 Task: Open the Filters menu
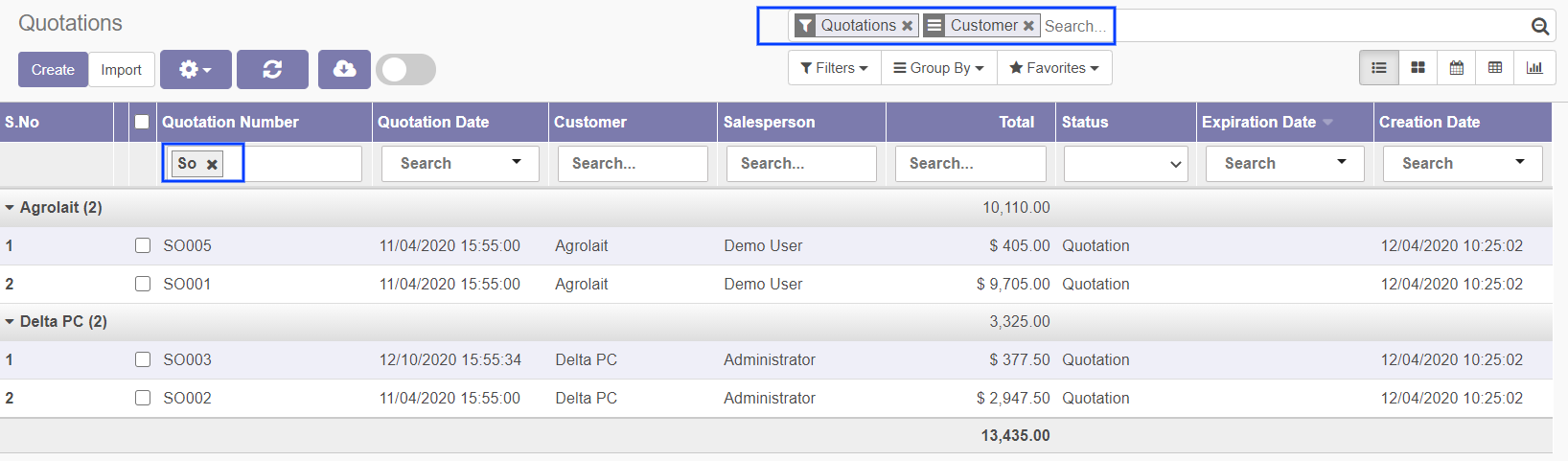coord(834,68)
